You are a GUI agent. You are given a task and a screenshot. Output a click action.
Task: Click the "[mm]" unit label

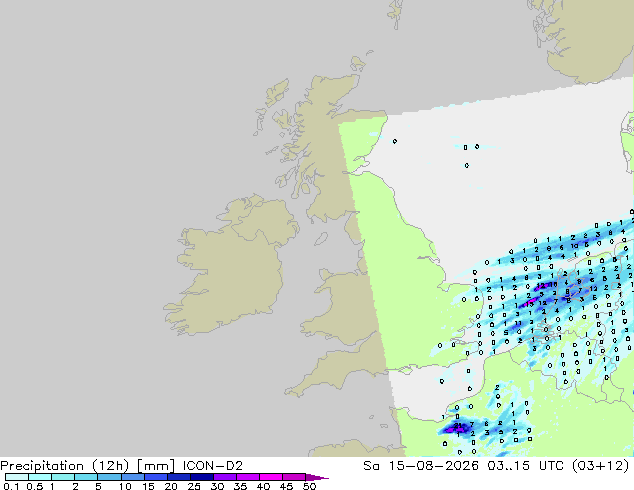pyautogui.click(x=156, y=466)
